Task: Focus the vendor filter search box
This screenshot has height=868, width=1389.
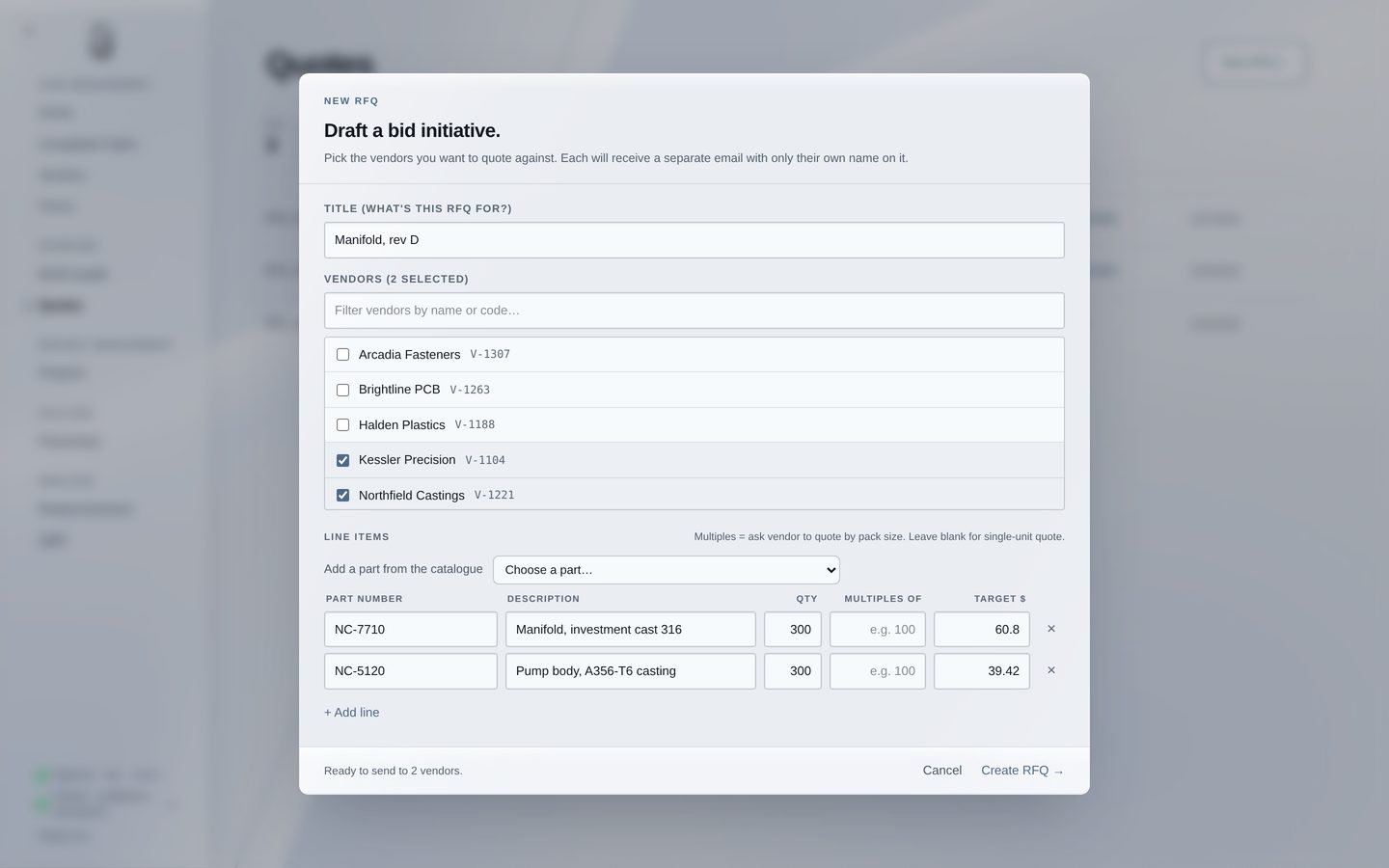Action: pos(694,311)
